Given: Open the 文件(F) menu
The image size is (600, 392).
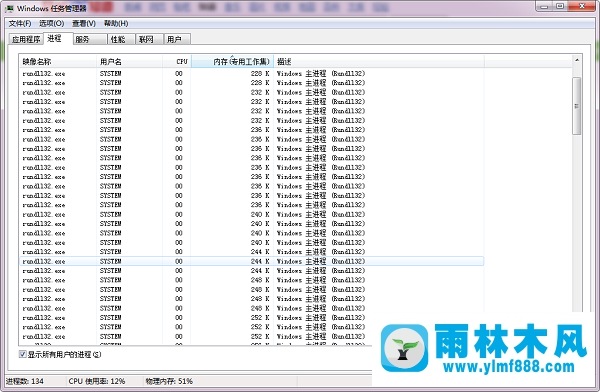Looking at the screenshot, I should coord(20,23).
